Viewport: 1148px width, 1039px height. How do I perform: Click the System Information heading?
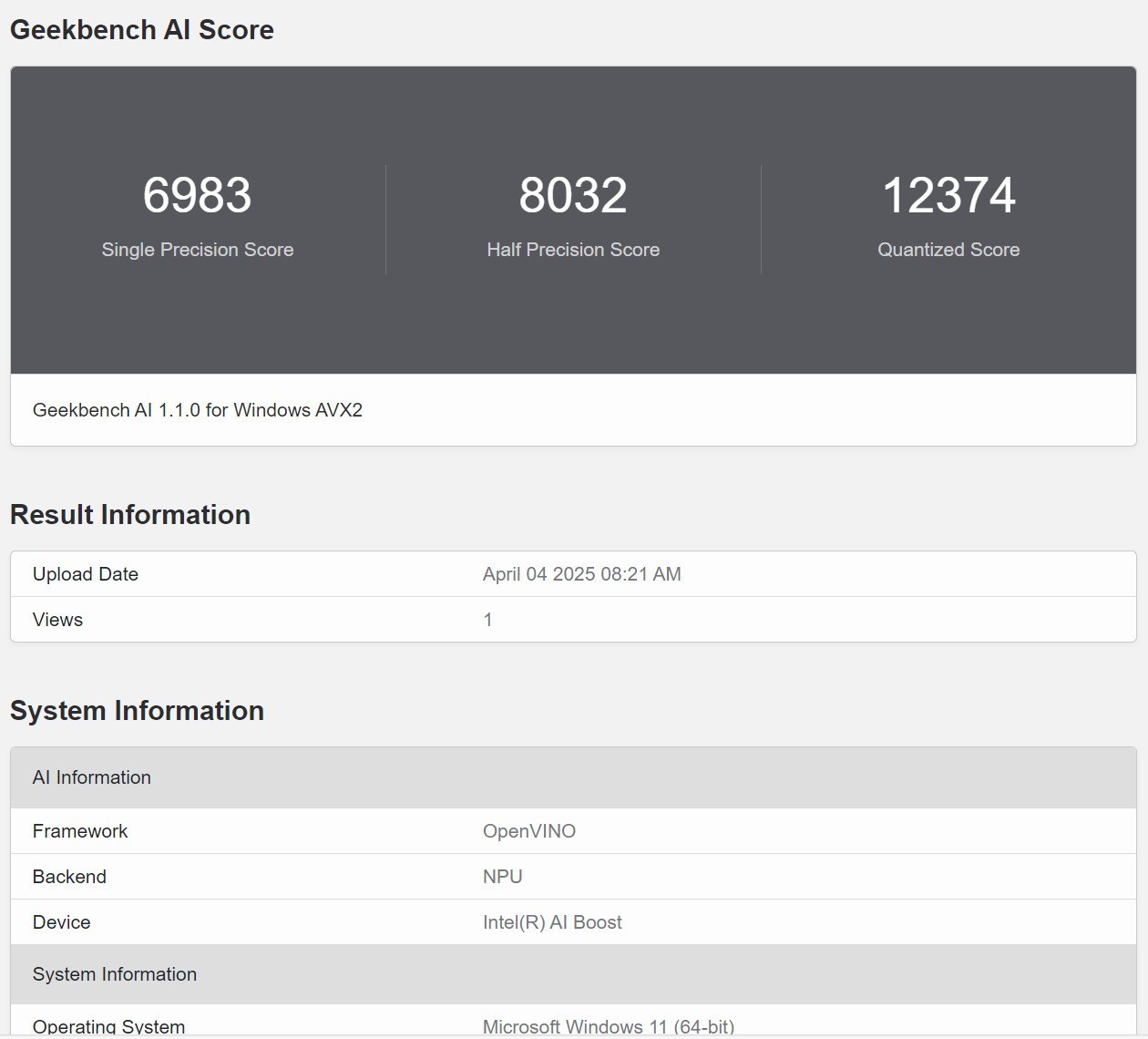pyautogui.click(x=138, y=710)
